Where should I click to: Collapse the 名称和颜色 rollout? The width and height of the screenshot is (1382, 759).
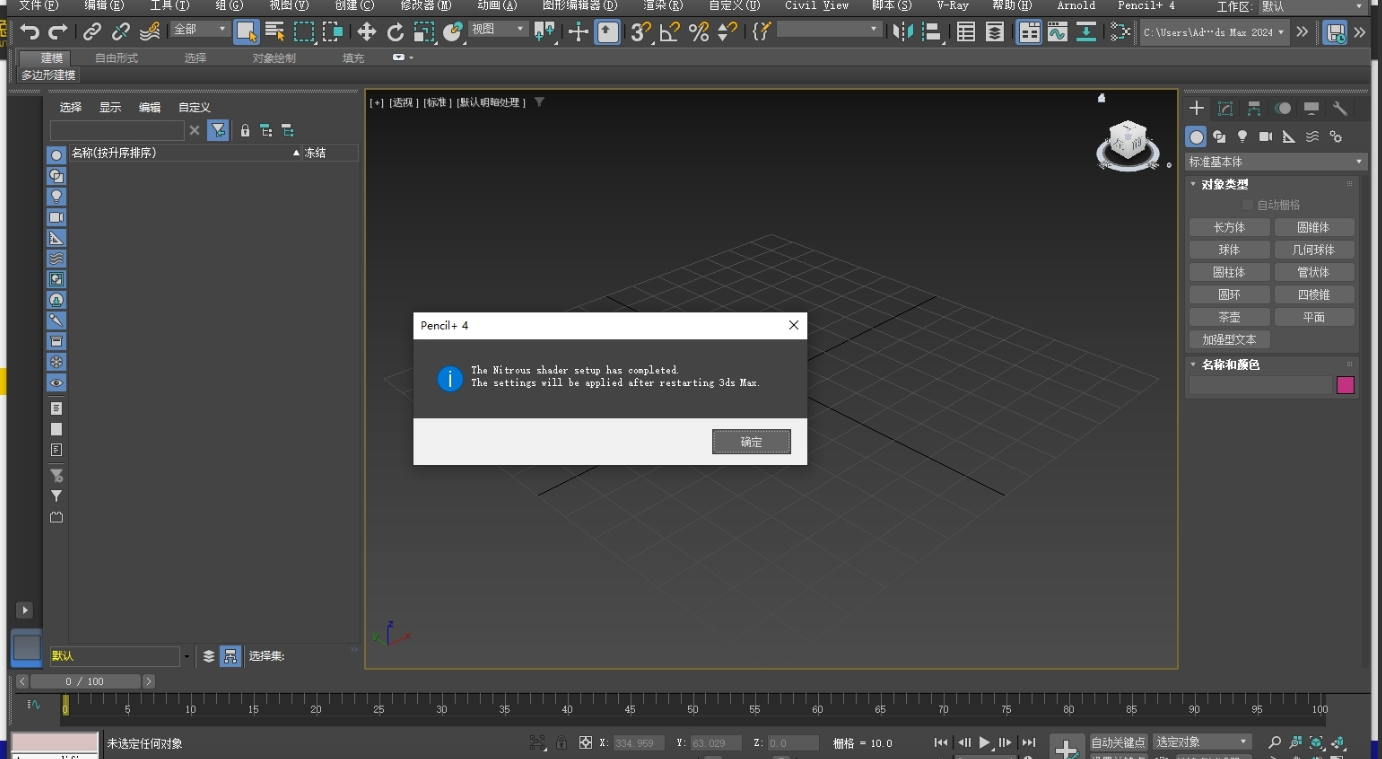tap(1230, 365)
